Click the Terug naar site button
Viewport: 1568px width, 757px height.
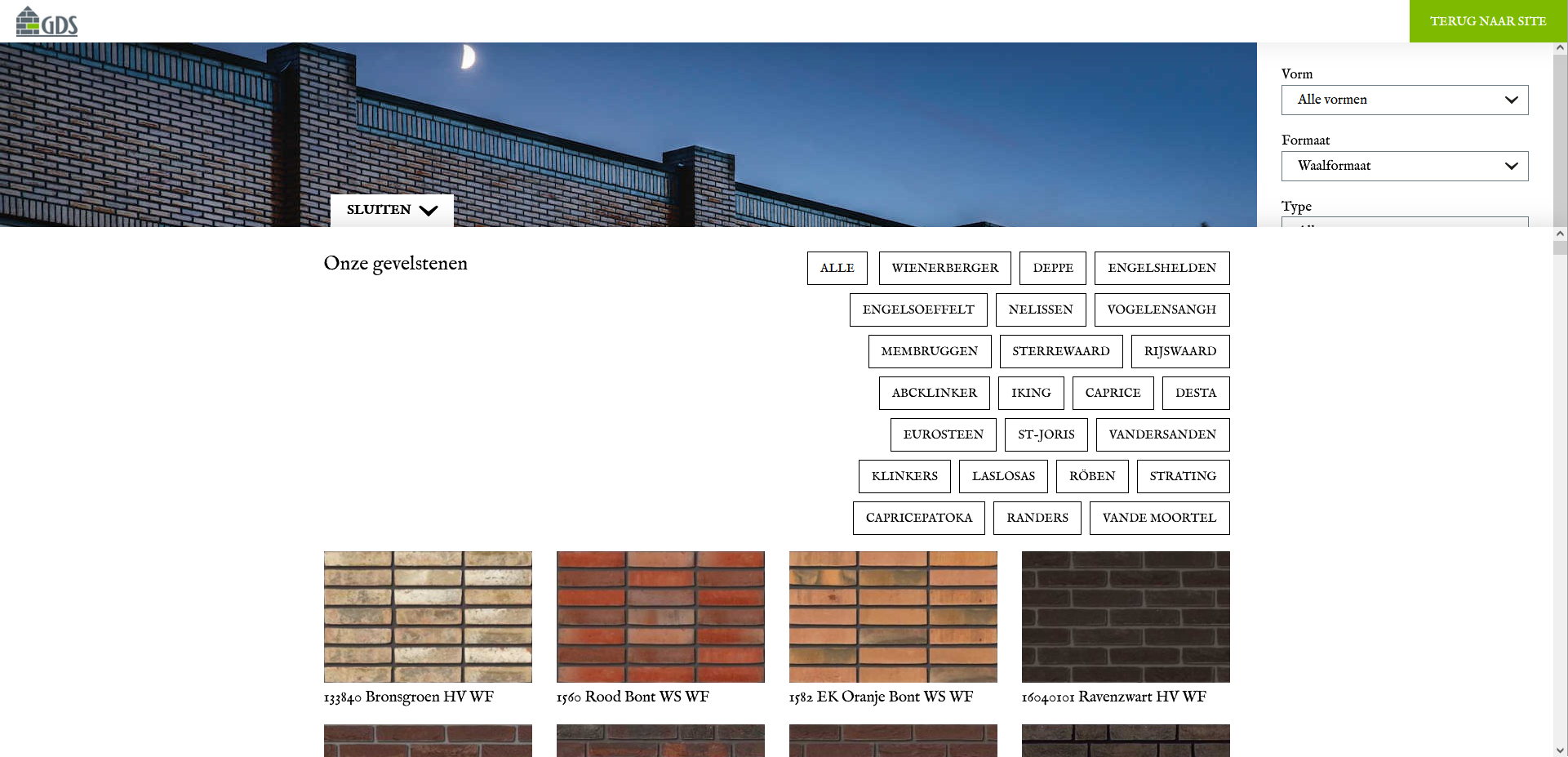tap(1487, 21)
